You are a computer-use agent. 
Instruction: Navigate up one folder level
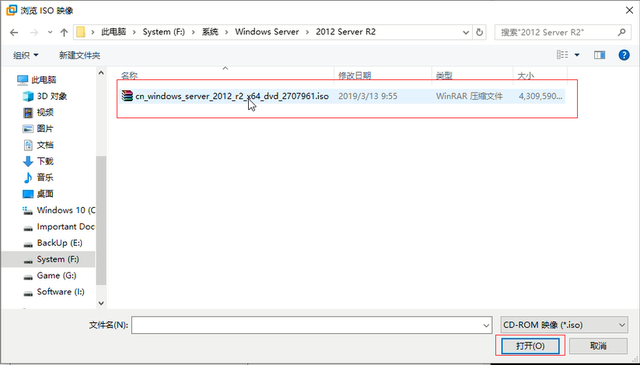[64, 33]
